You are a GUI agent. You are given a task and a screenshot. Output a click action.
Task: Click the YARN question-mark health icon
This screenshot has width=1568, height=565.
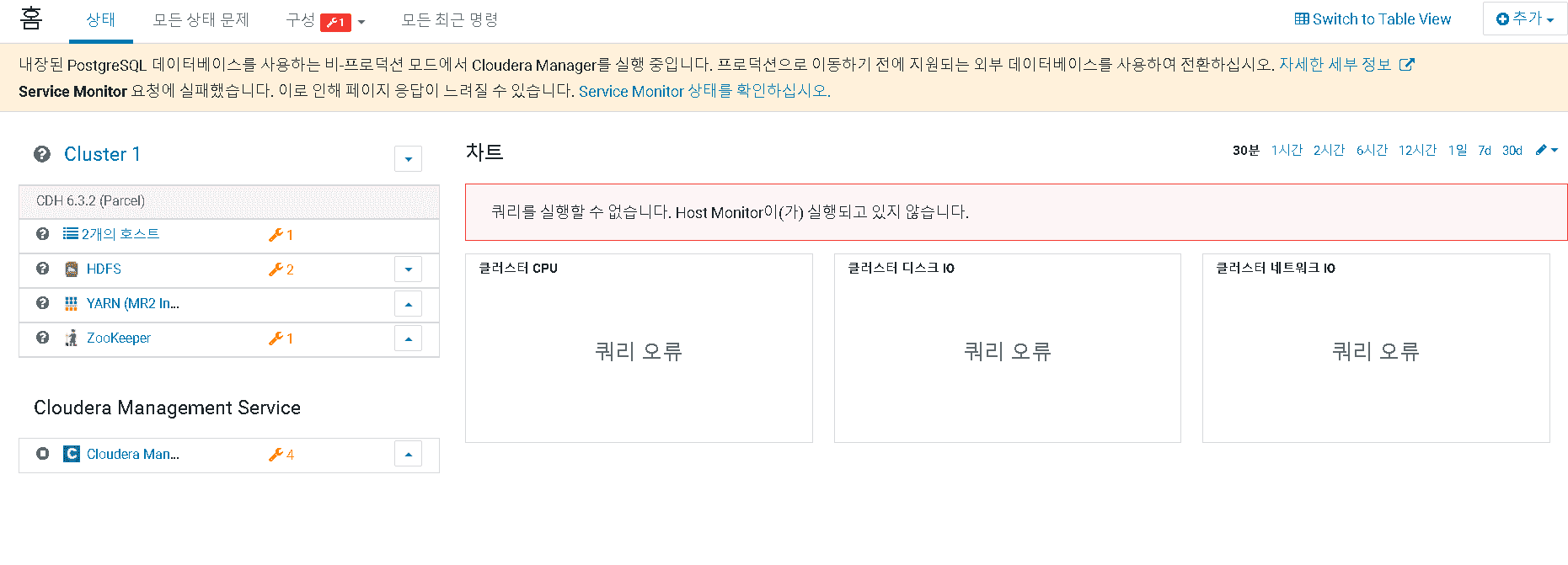[43, 303]
